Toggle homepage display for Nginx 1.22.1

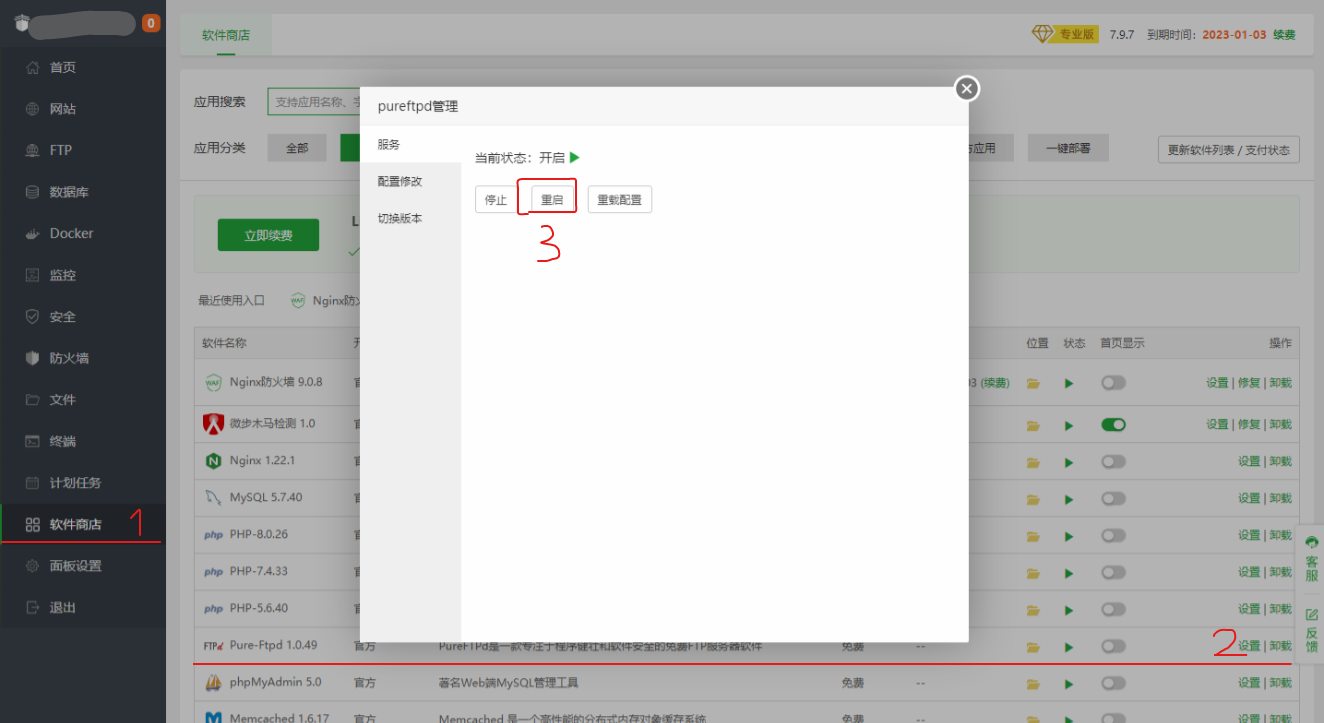tap(1113, 461)
